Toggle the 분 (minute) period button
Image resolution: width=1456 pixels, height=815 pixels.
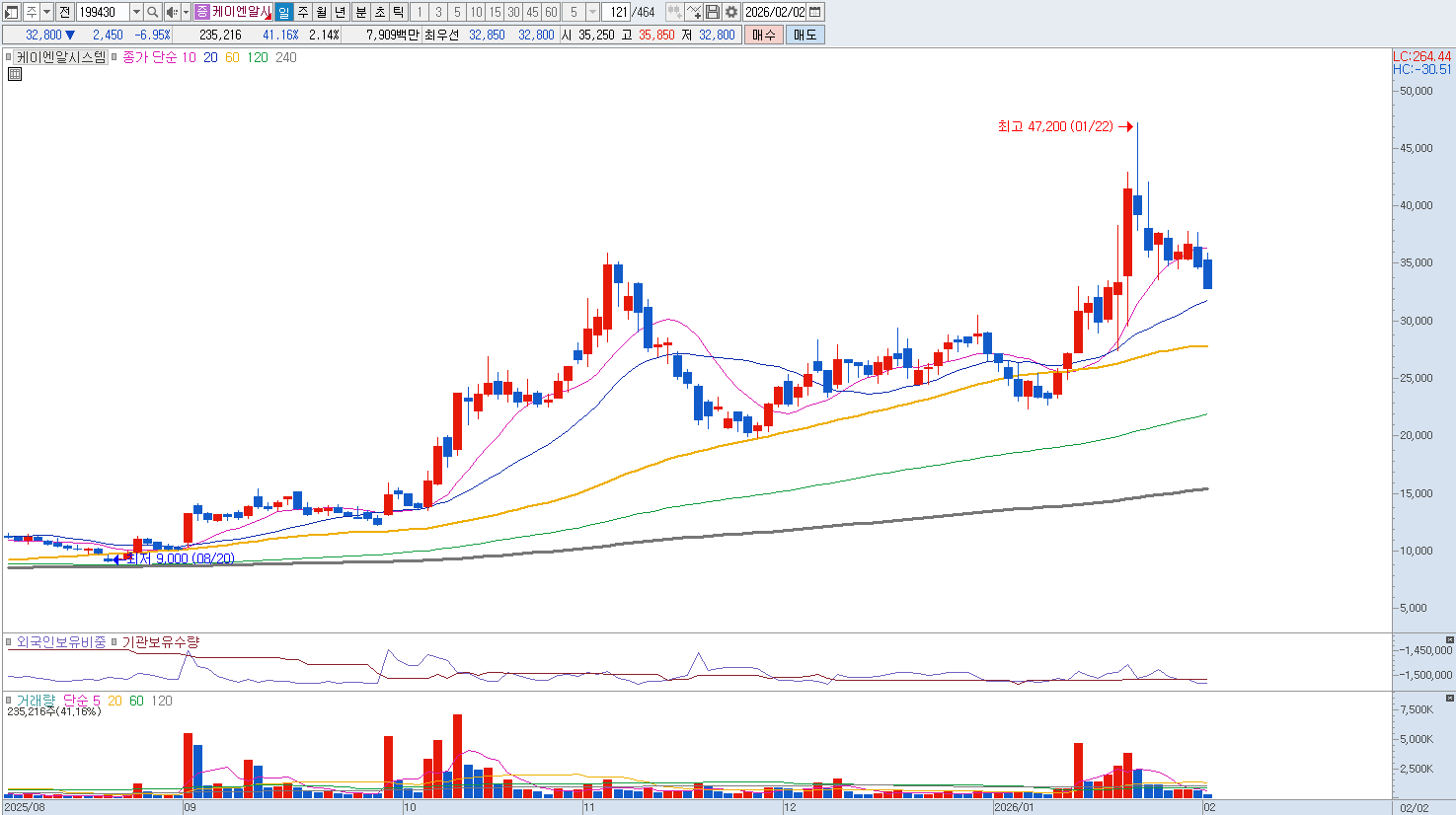point(360,12)
